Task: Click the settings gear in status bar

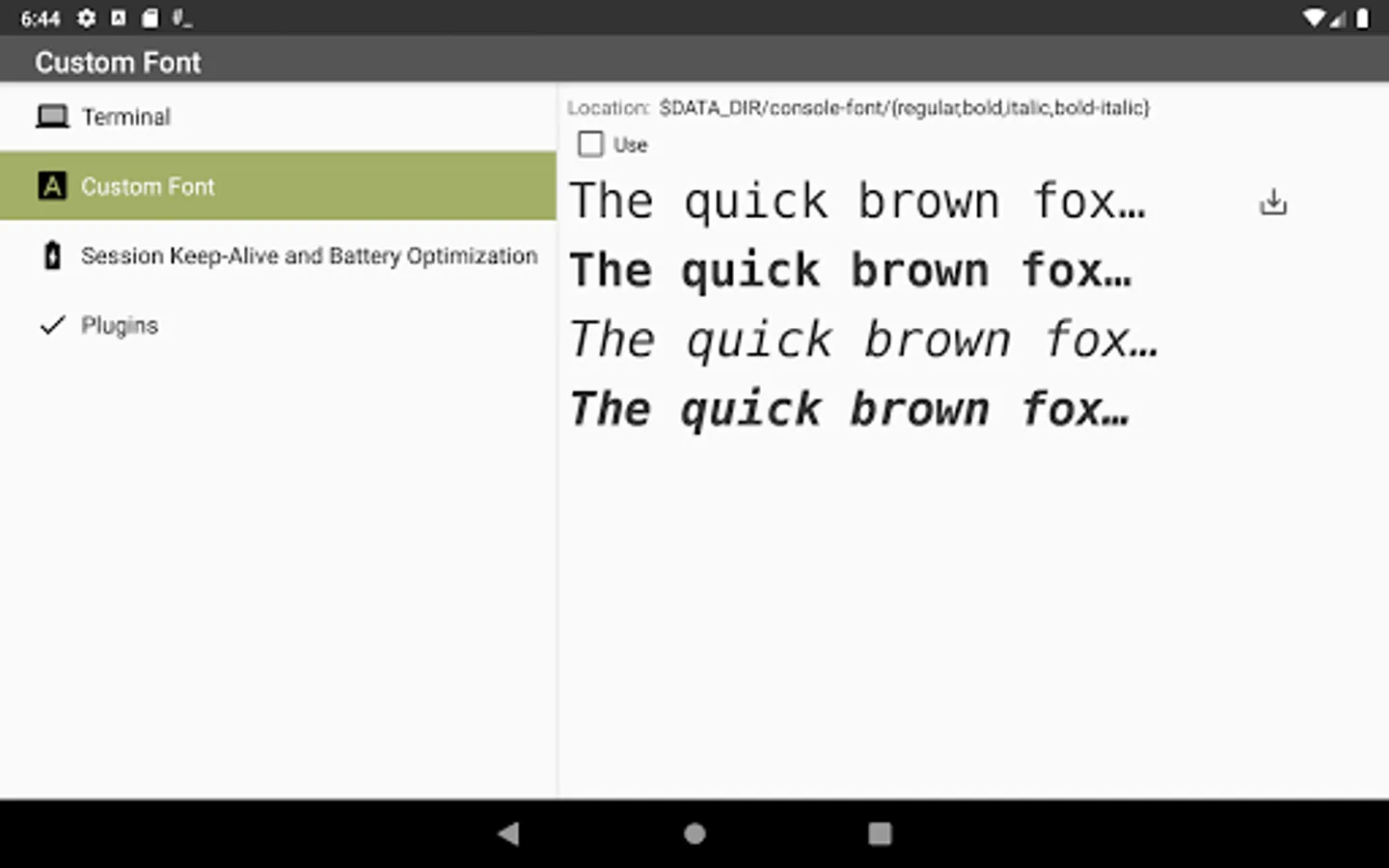Action: click(x=87, y=17)
